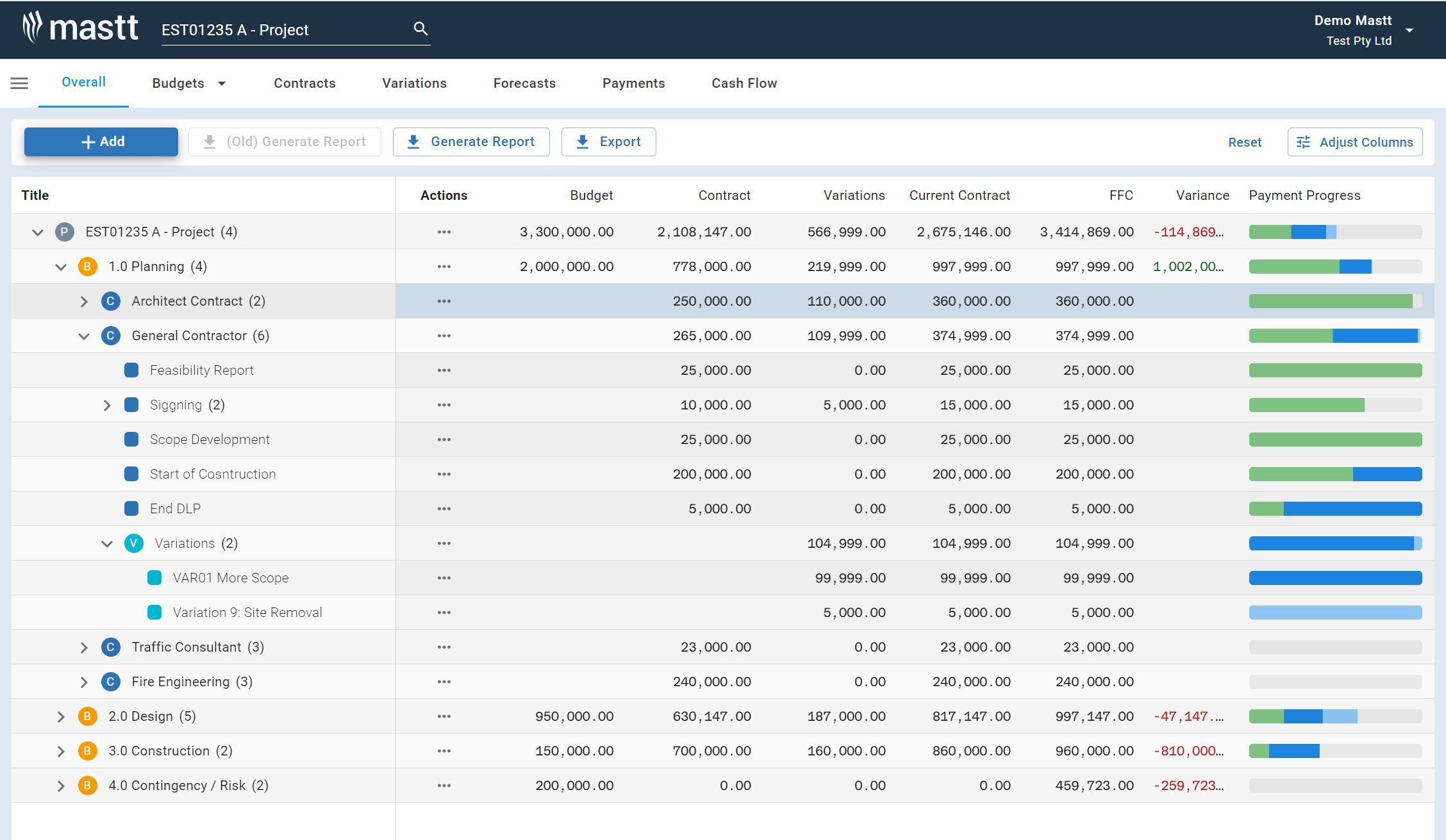
Task: Click payment progress bar for 2.0 Design
Action: point(1335,716)
